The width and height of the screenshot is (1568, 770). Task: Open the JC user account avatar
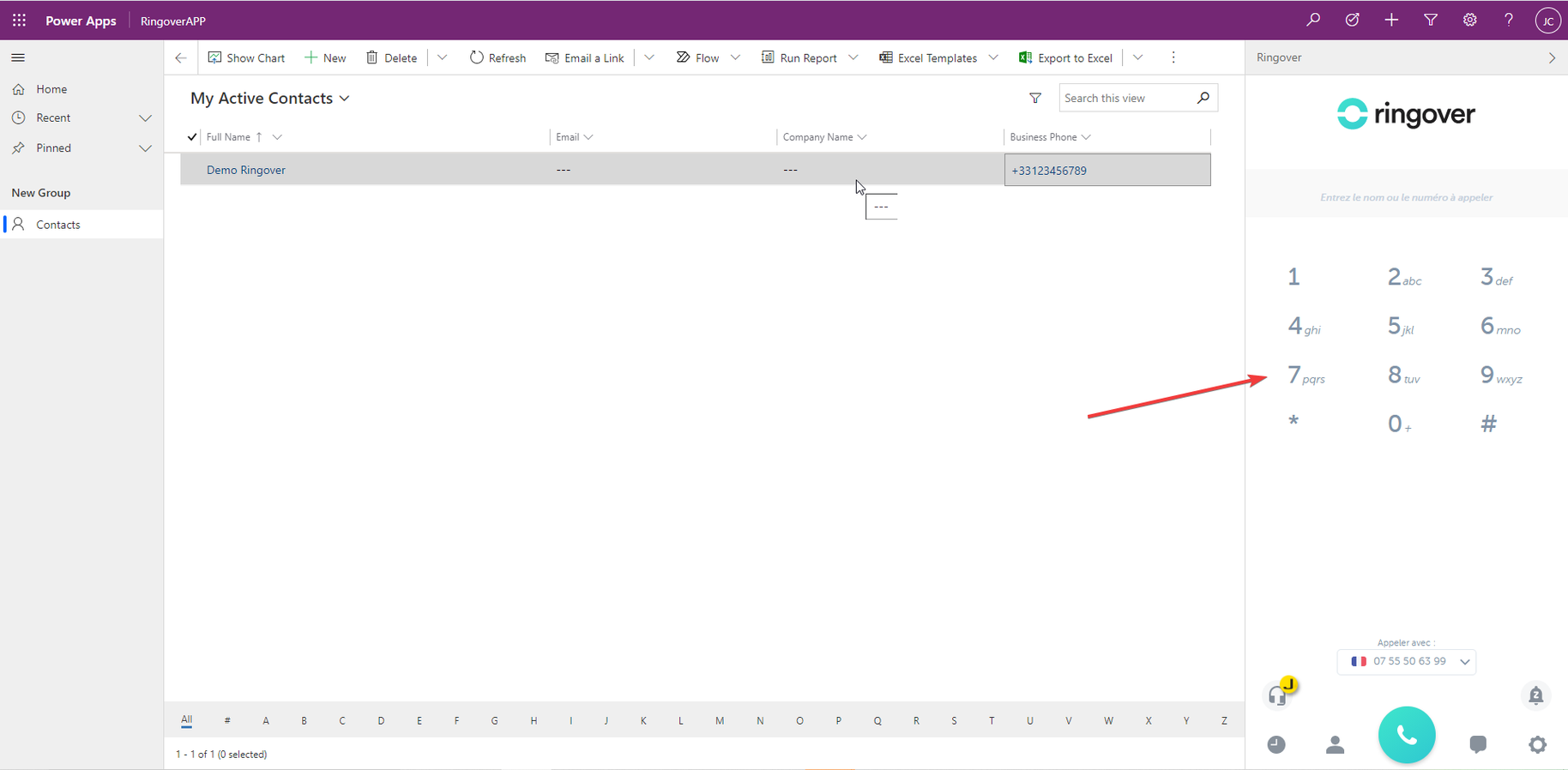(1547, 21)
